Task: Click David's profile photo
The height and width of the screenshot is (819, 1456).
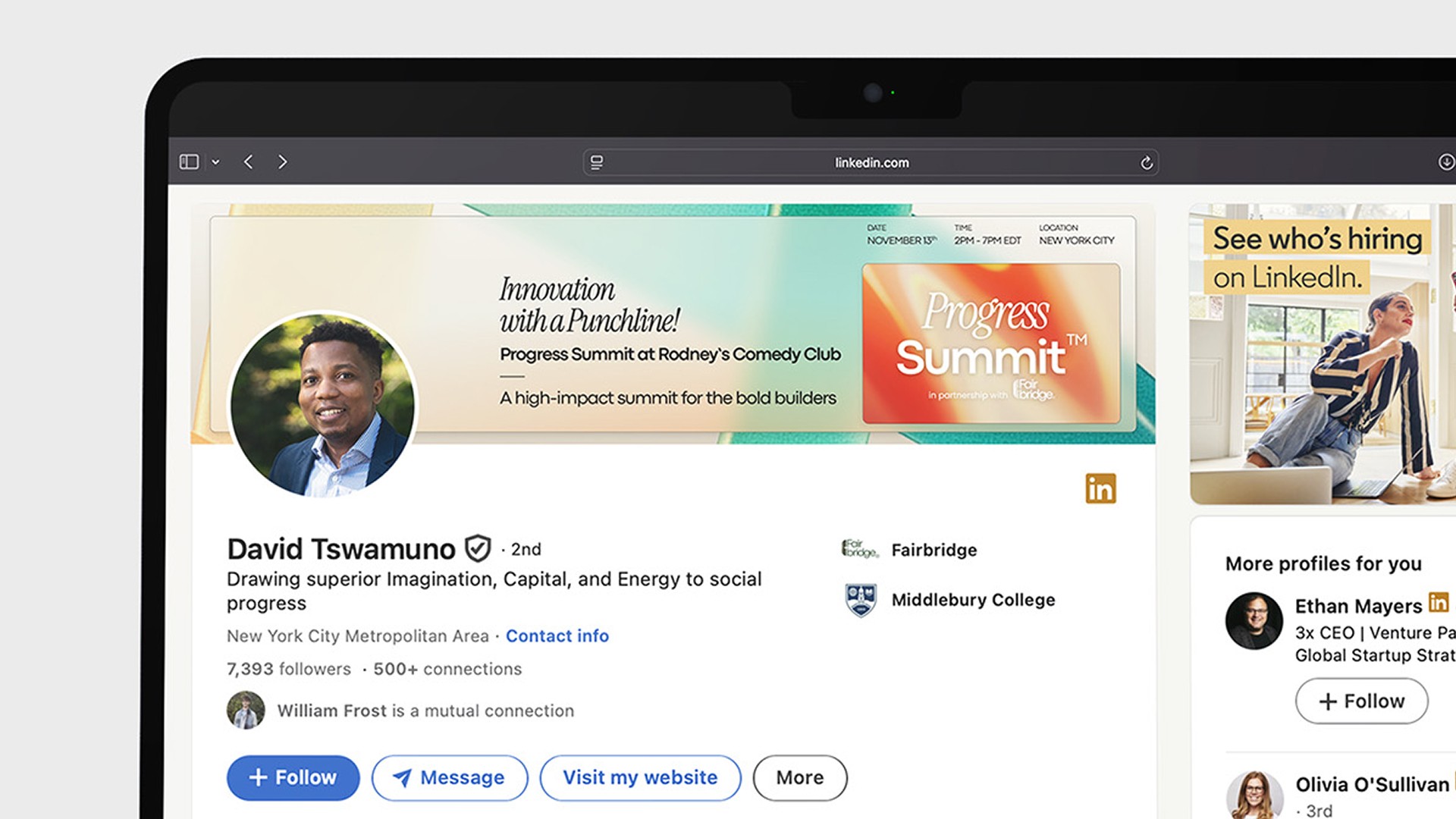Action: [323, 404]
